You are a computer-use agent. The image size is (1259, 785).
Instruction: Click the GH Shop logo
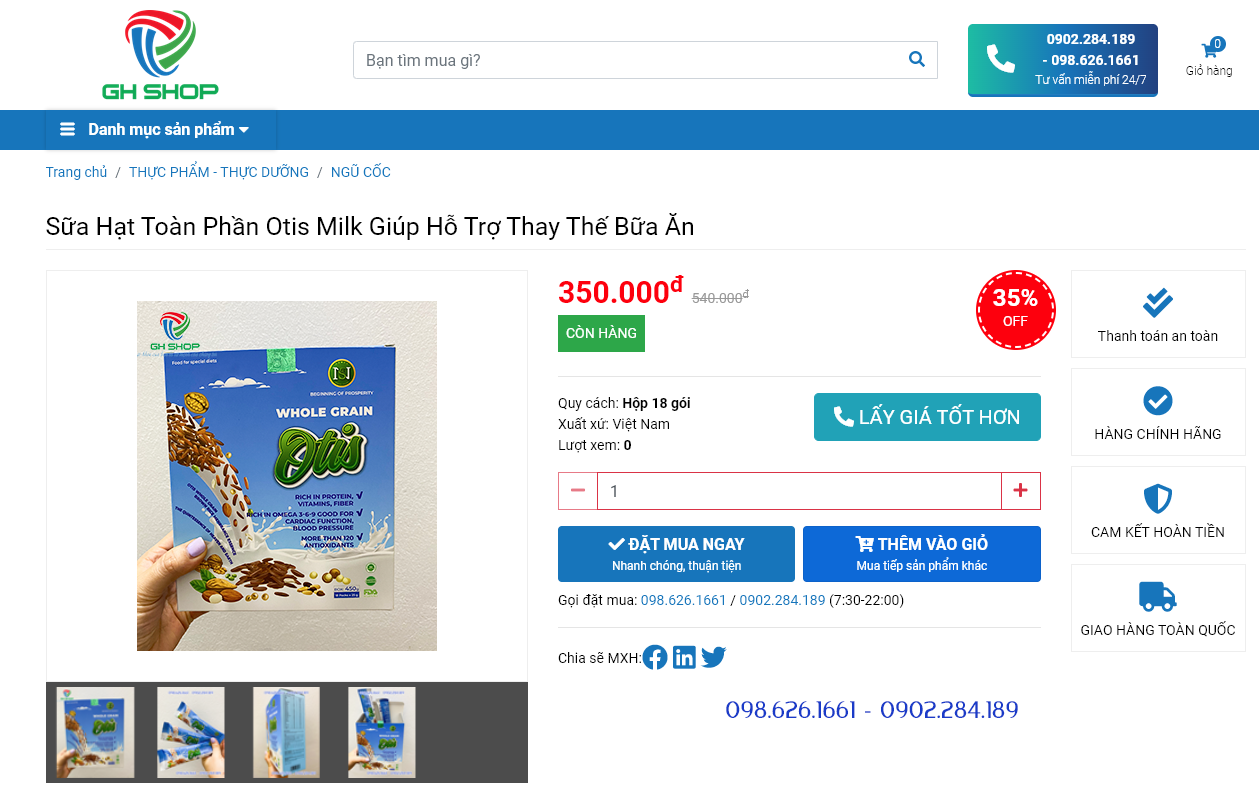coord(160,54)
